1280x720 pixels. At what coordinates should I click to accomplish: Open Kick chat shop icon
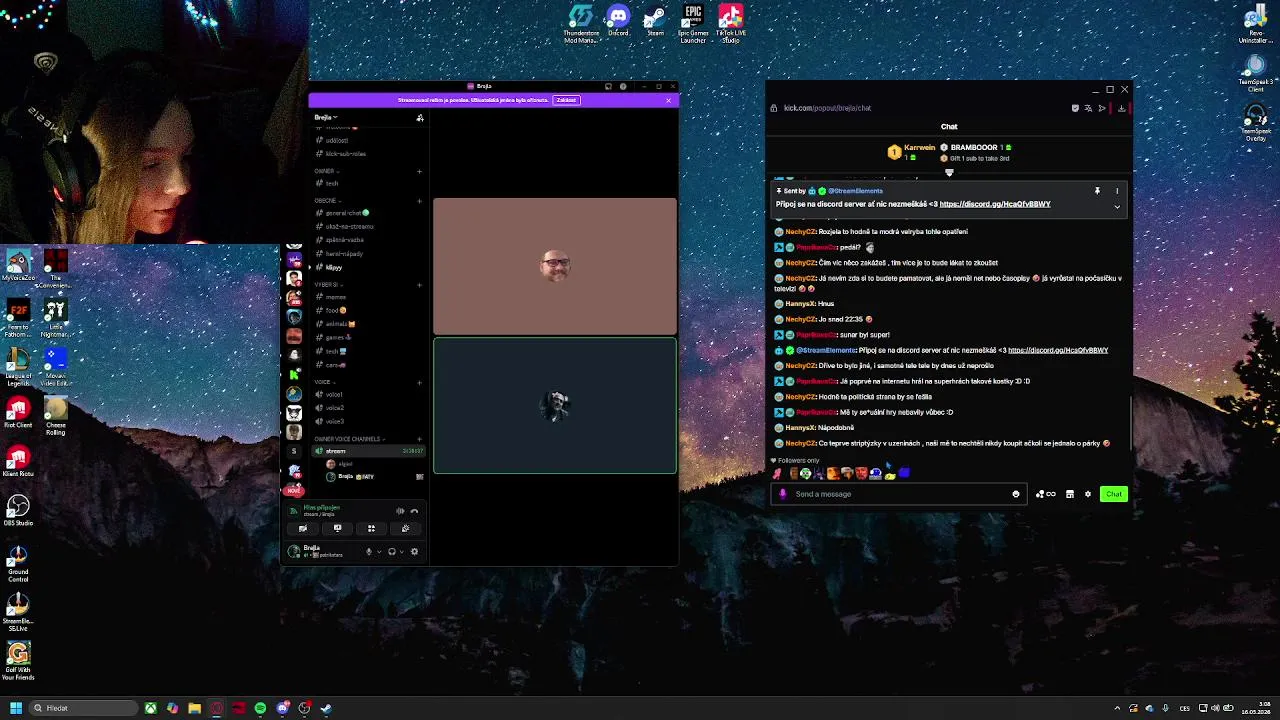[1070, 494]
